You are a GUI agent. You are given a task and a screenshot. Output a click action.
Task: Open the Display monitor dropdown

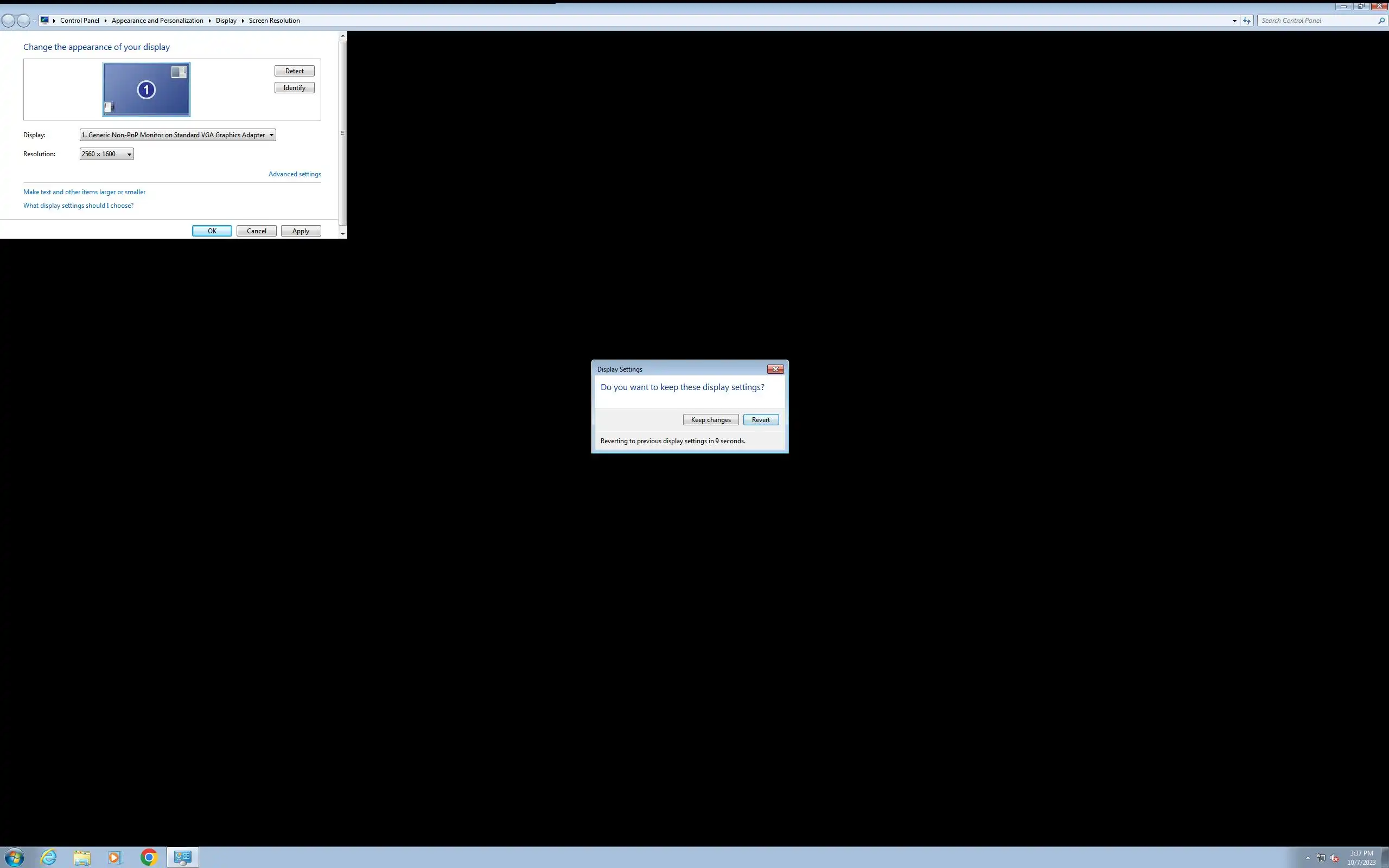tap(177, 135)
